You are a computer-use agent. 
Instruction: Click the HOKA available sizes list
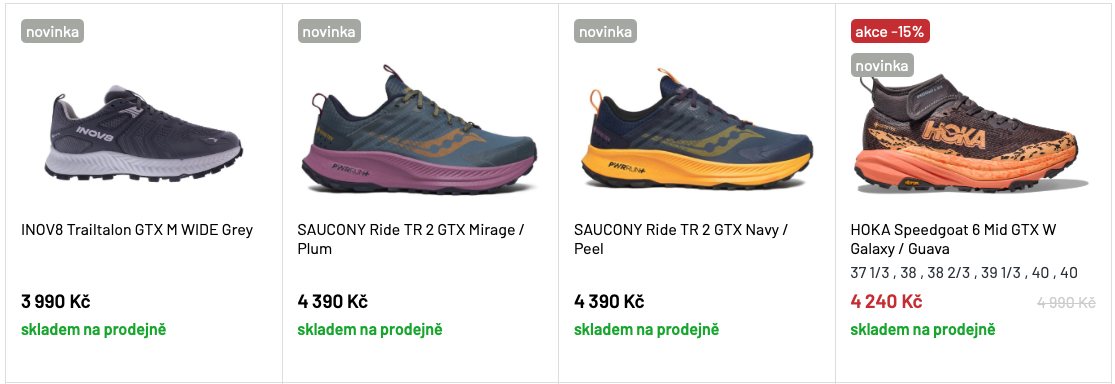(964, 272)
